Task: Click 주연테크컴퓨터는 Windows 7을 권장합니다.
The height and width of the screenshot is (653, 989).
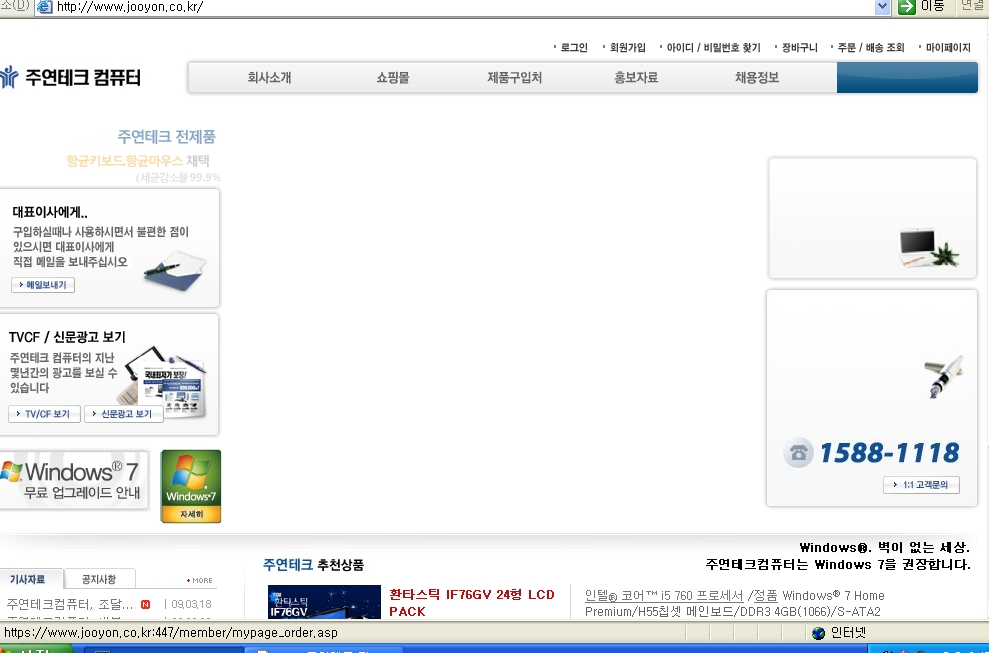Action: coord(838,565)
